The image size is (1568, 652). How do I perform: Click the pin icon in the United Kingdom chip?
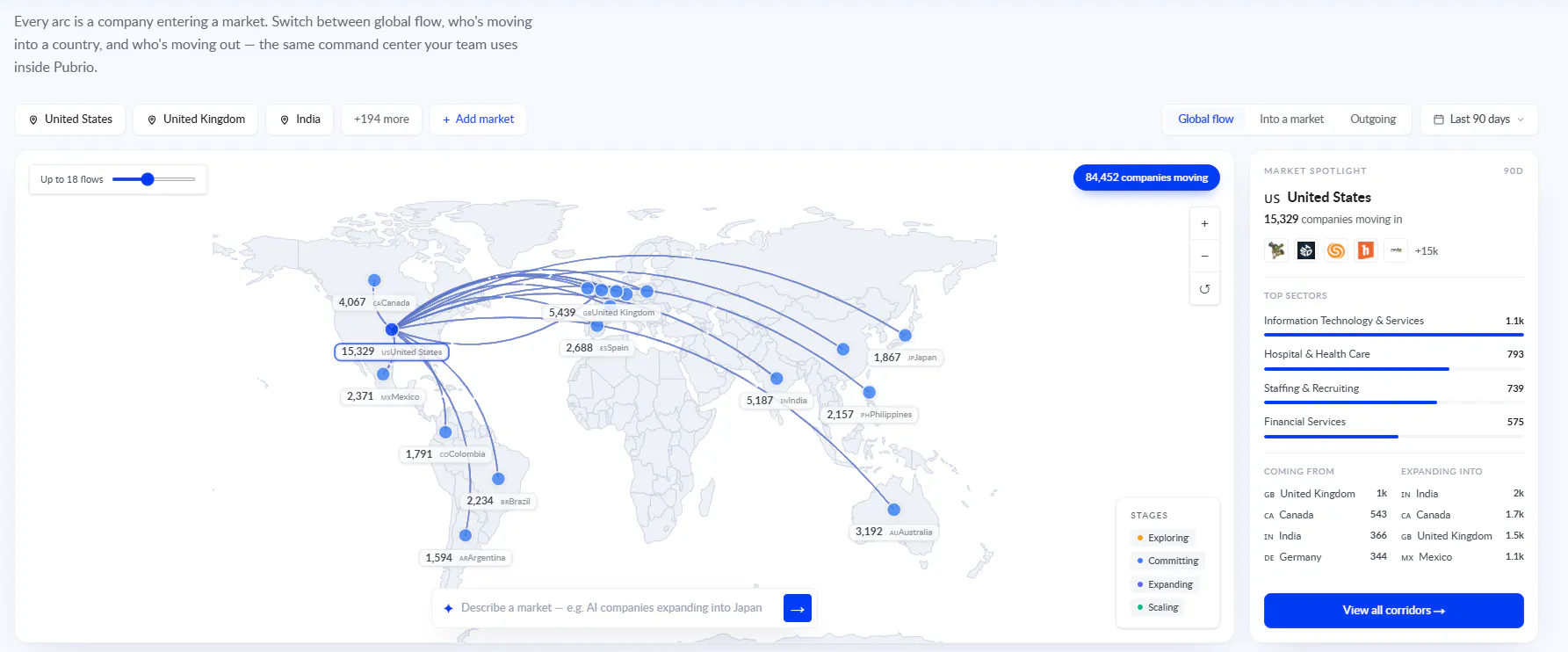click(x=152, y=120)
